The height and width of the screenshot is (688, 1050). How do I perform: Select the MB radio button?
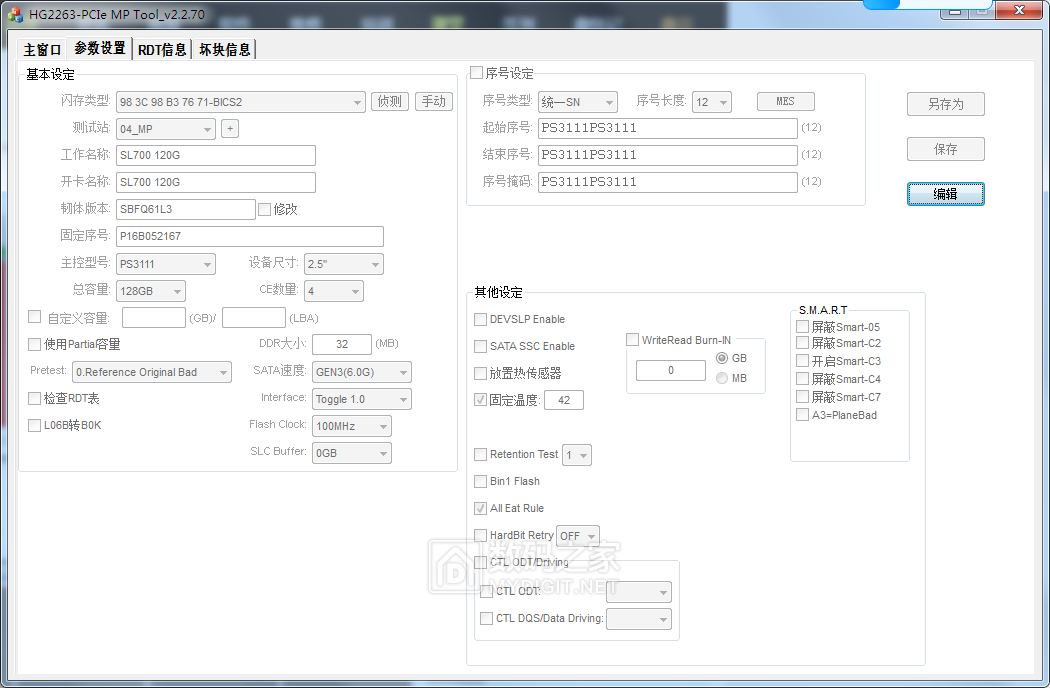coord(722,378)
